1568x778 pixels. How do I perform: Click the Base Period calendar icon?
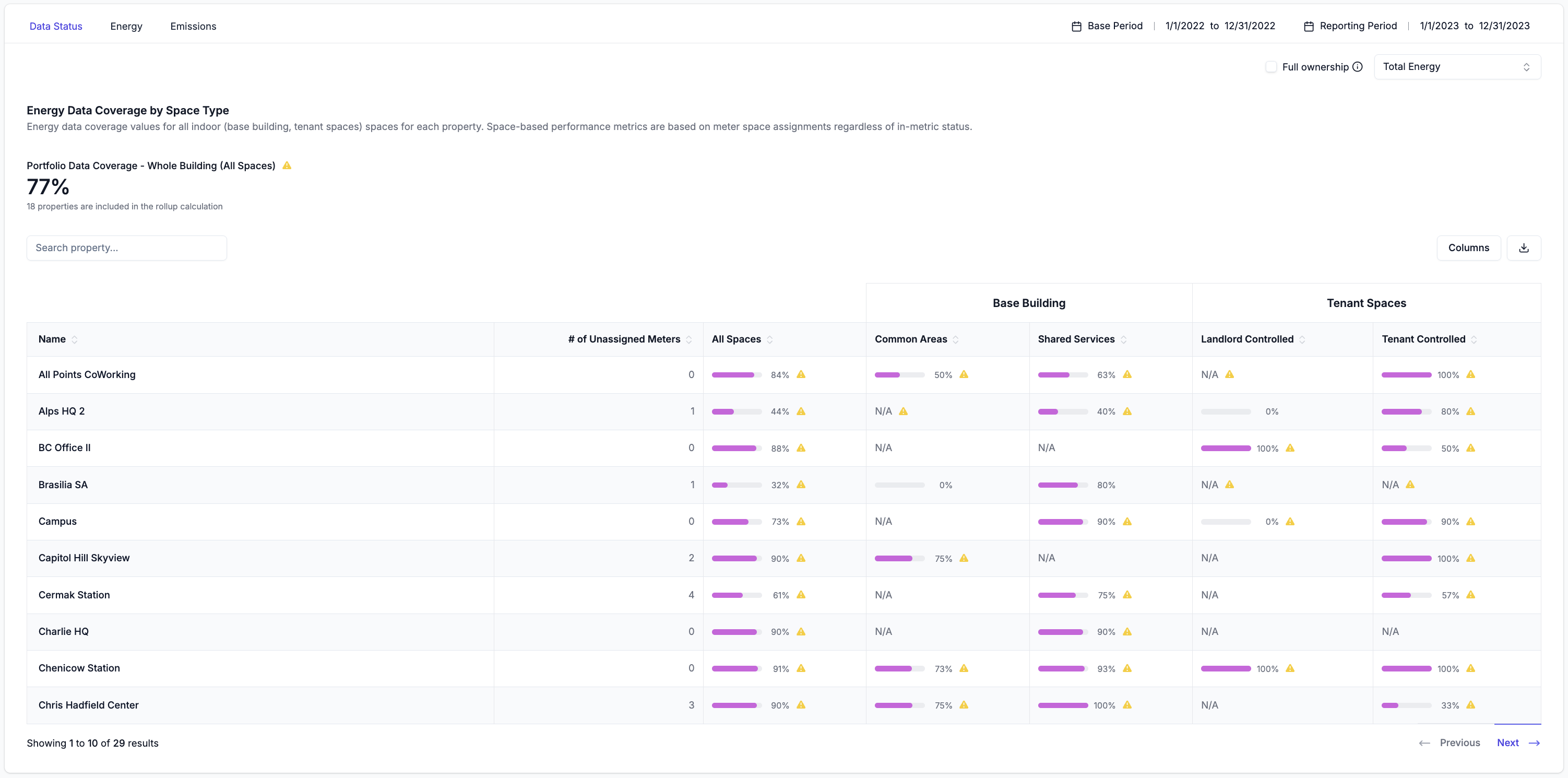pyautogui.click(x=1076, y=26)
